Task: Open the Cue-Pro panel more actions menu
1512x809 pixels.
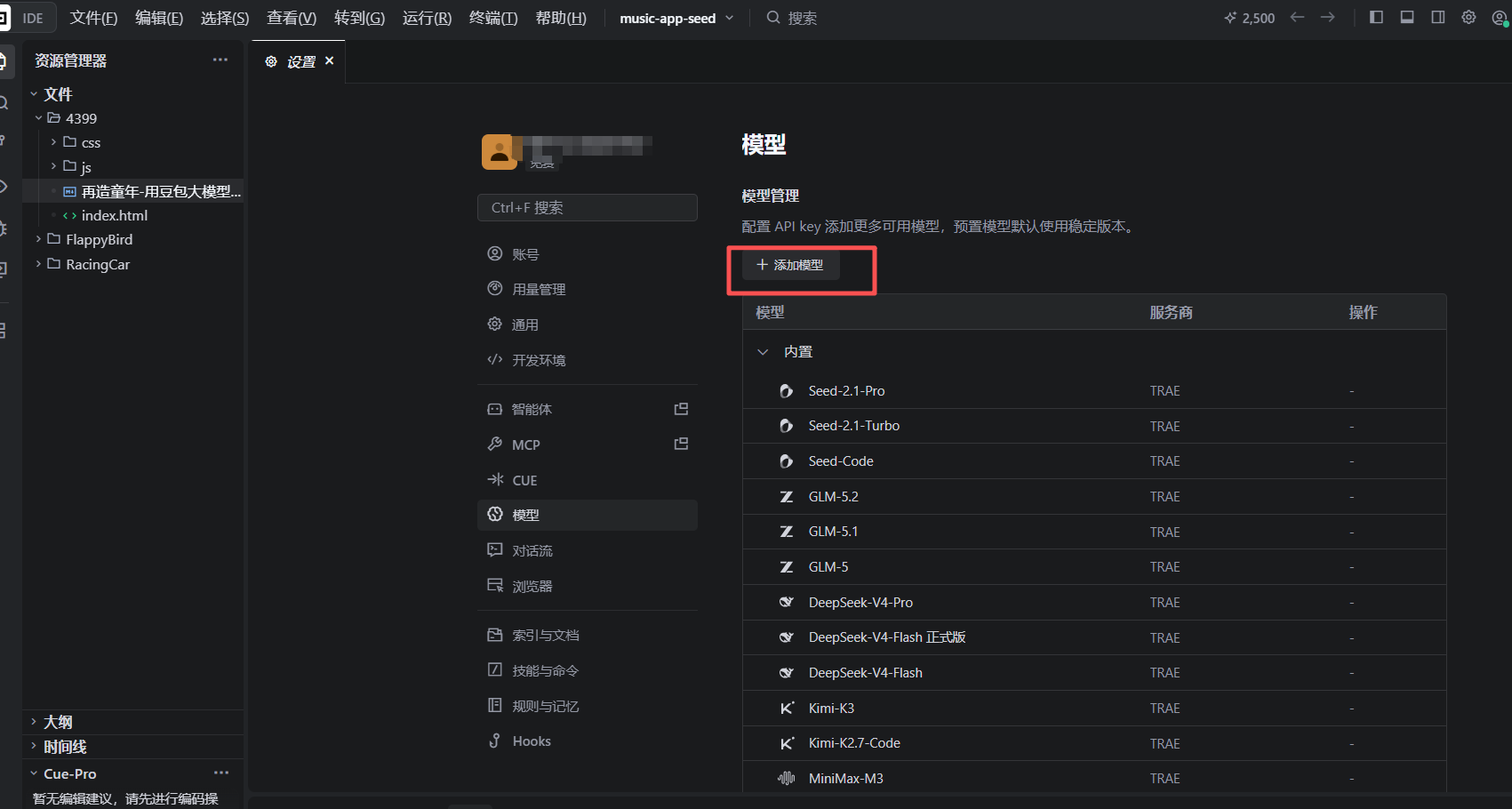Action: click(221, 773)
